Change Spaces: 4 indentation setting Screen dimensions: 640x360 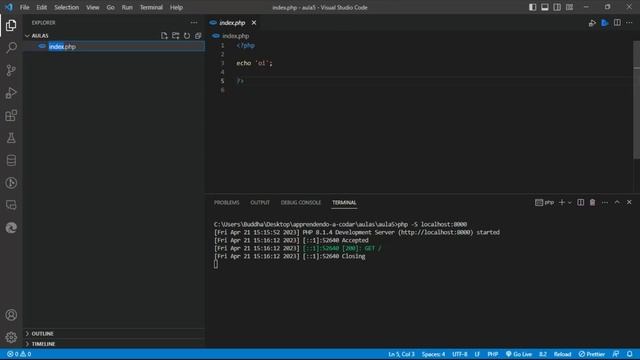point(433,354)
